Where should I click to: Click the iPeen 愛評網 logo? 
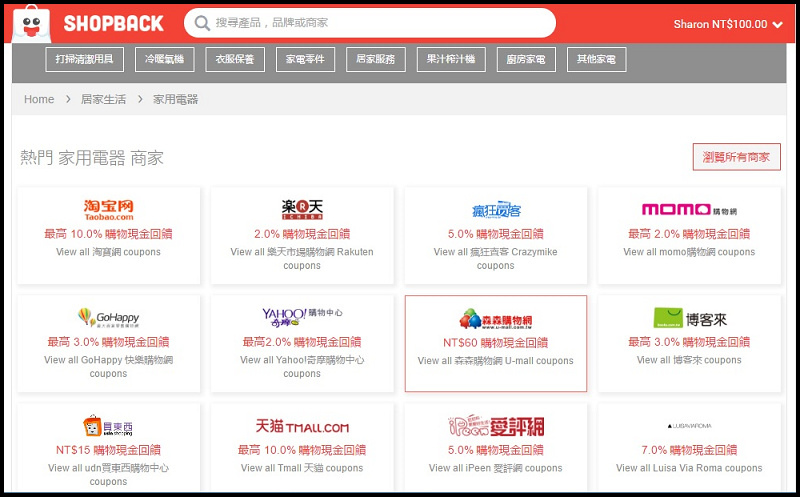(x=496, y=426)
